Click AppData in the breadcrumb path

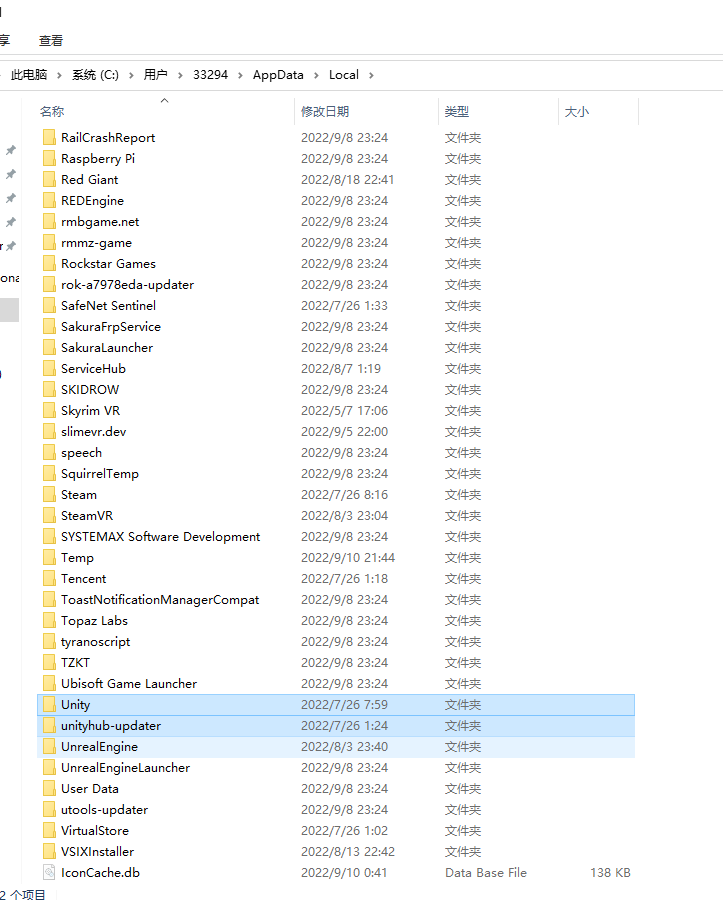click(x=278, y=75)
